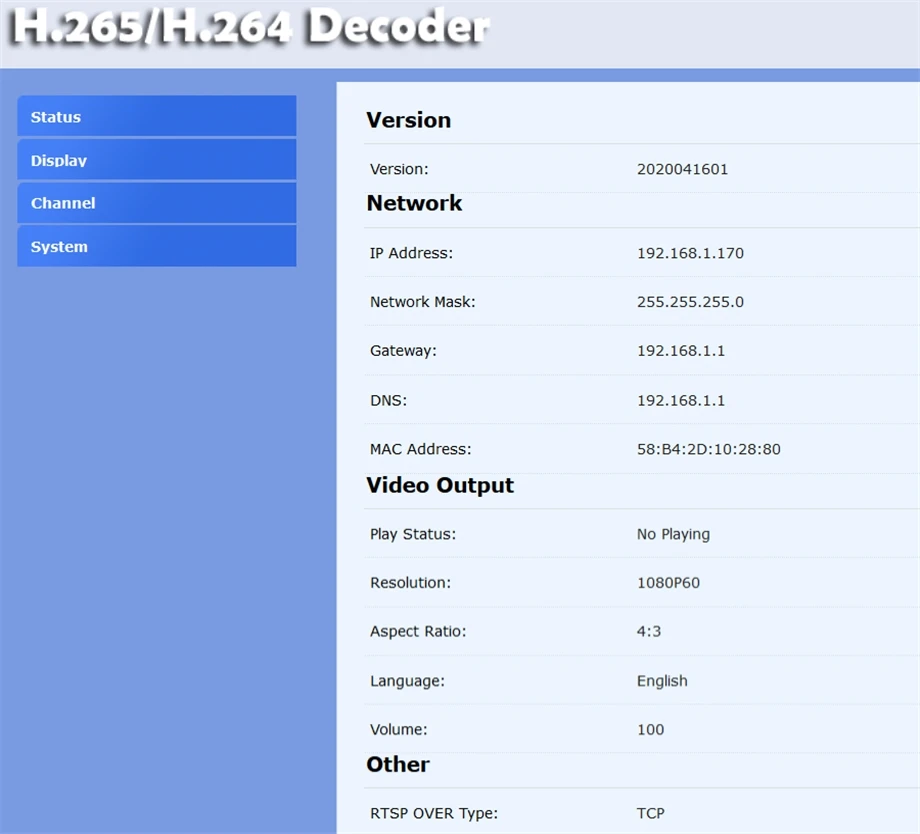The width and height of the screenshot is (920, 834).
Task: Click the MAC Address value
Action: coord(709,449)
